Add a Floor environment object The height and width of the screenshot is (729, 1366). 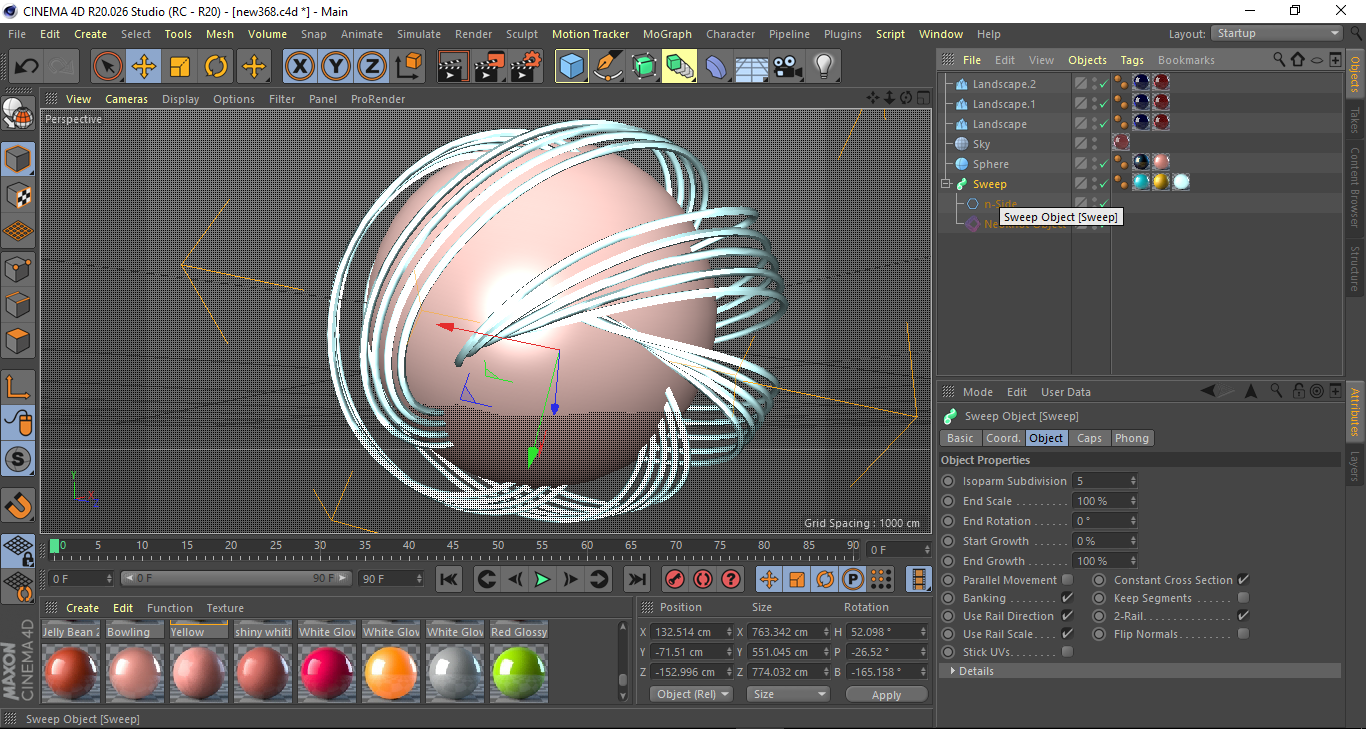pyautogui.click(x=751, y=67)
